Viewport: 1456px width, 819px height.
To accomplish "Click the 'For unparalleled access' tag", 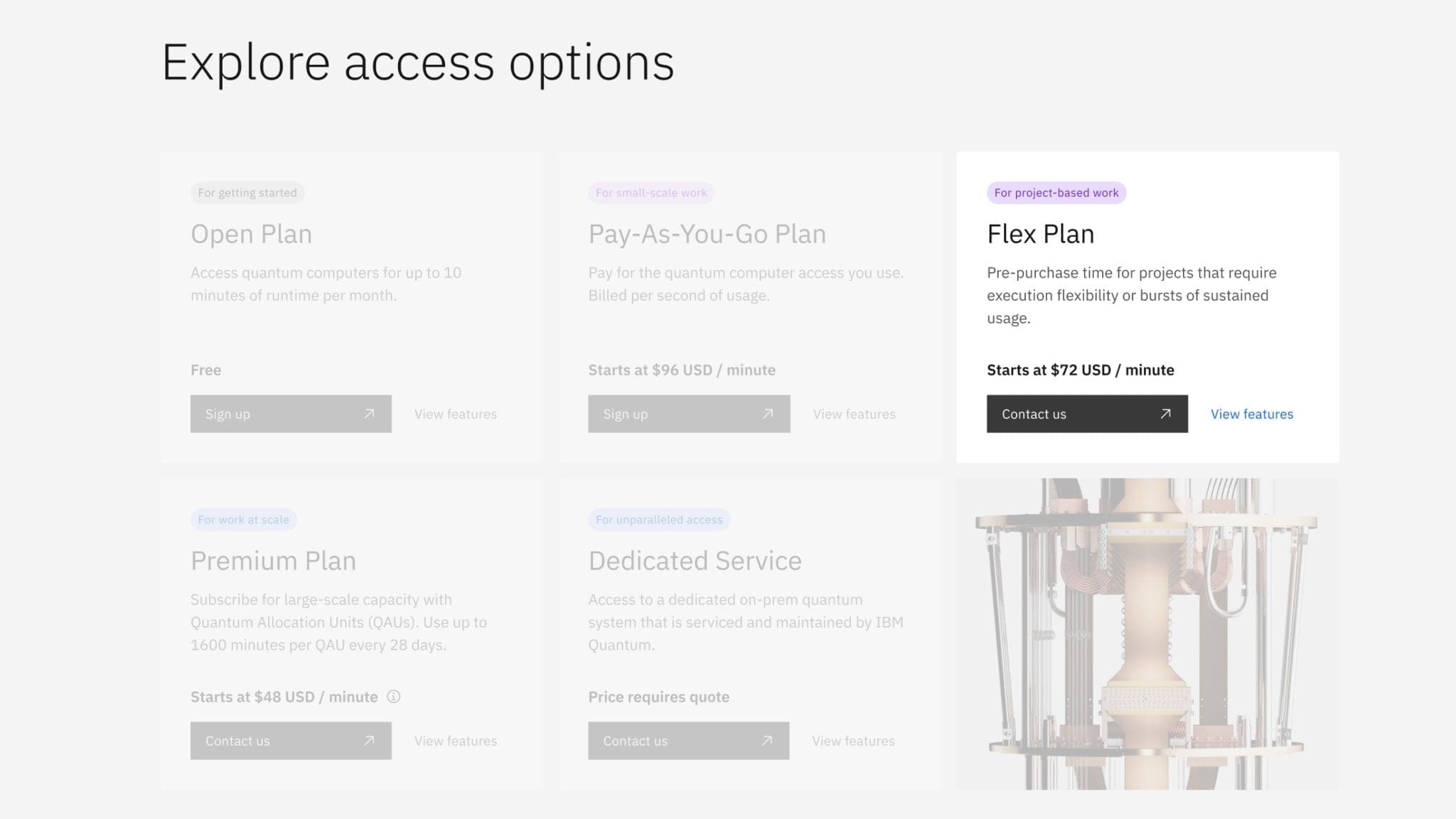I will point(658,519).
